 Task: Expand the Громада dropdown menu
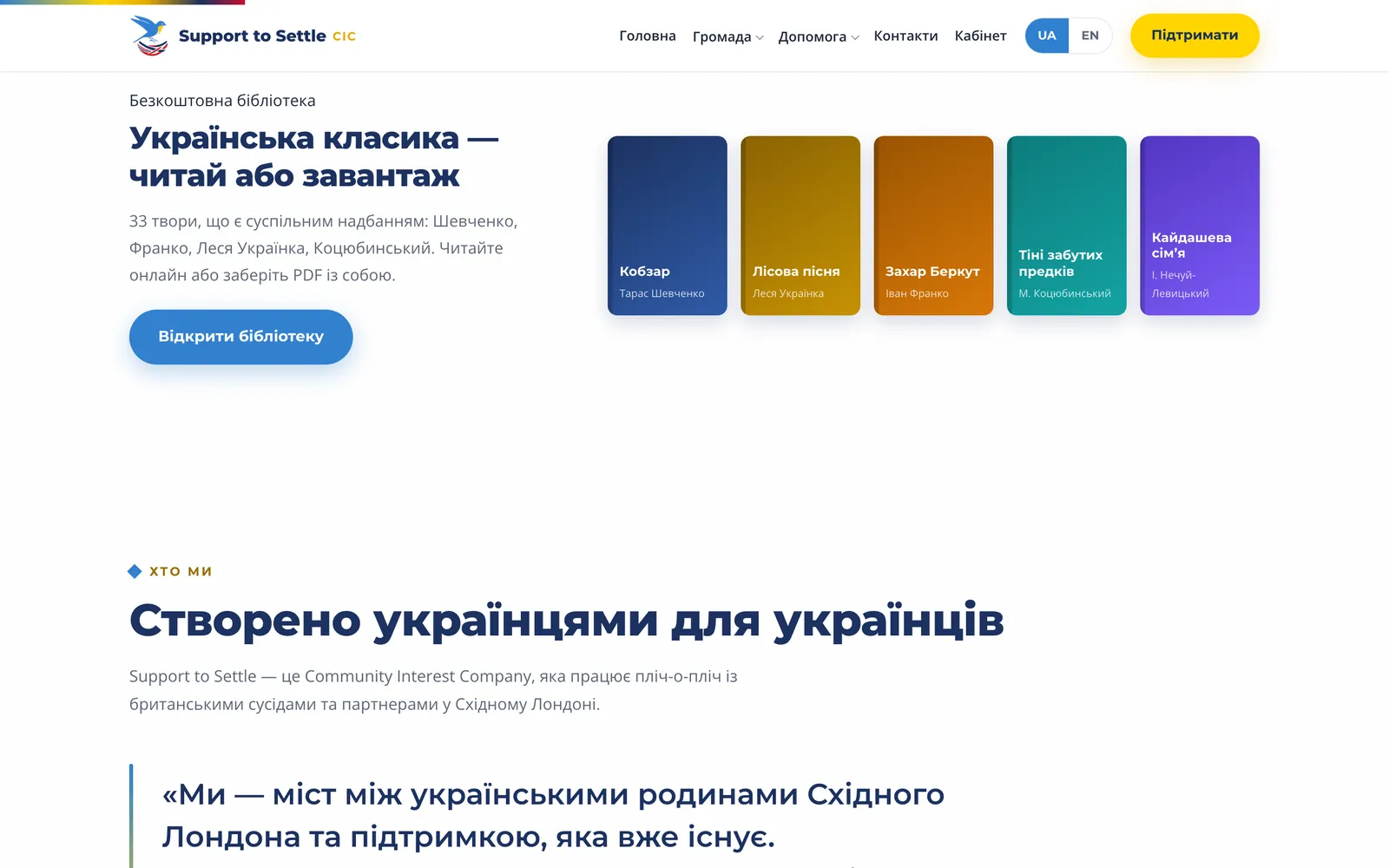[x=727, y=36]
